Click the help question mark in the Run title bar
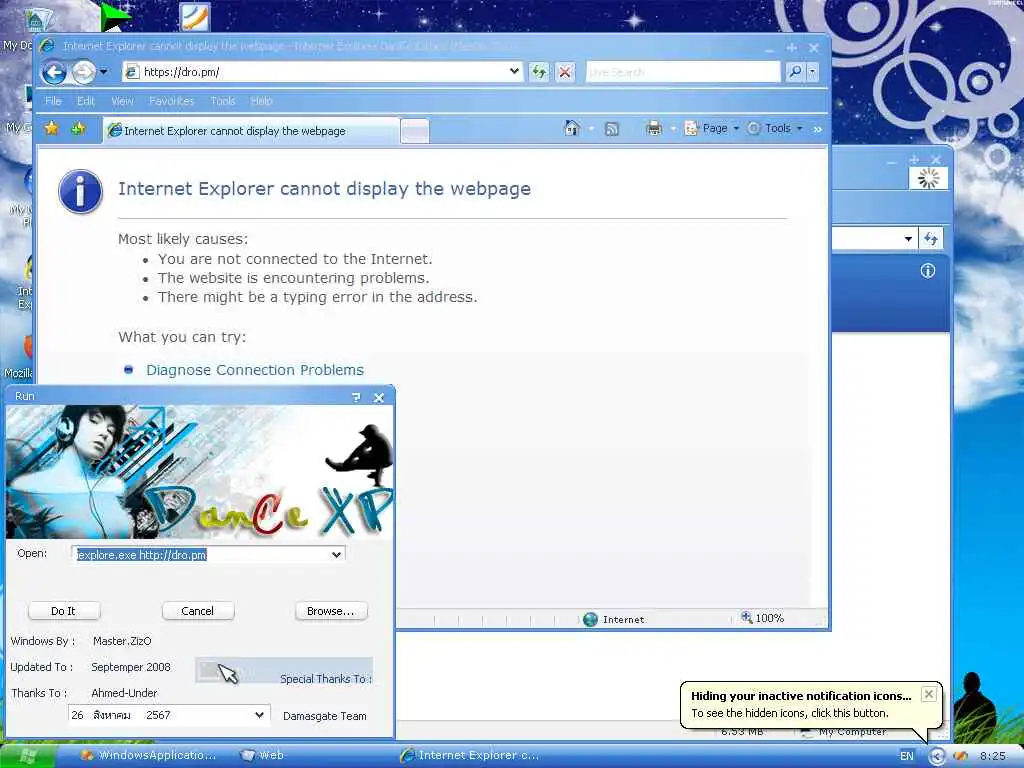This screenshot has height=768, width=1024. (x=356, y=397)
